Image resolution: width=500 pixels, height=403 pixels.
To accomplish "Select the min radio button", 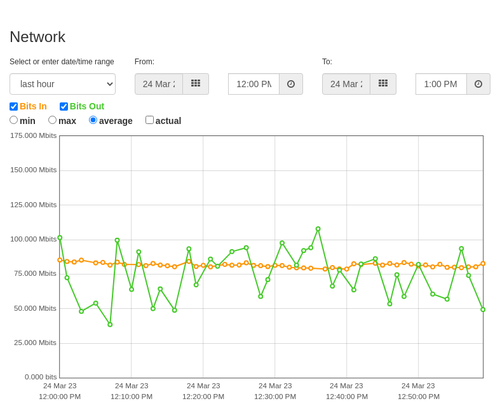I will [14, 120].
